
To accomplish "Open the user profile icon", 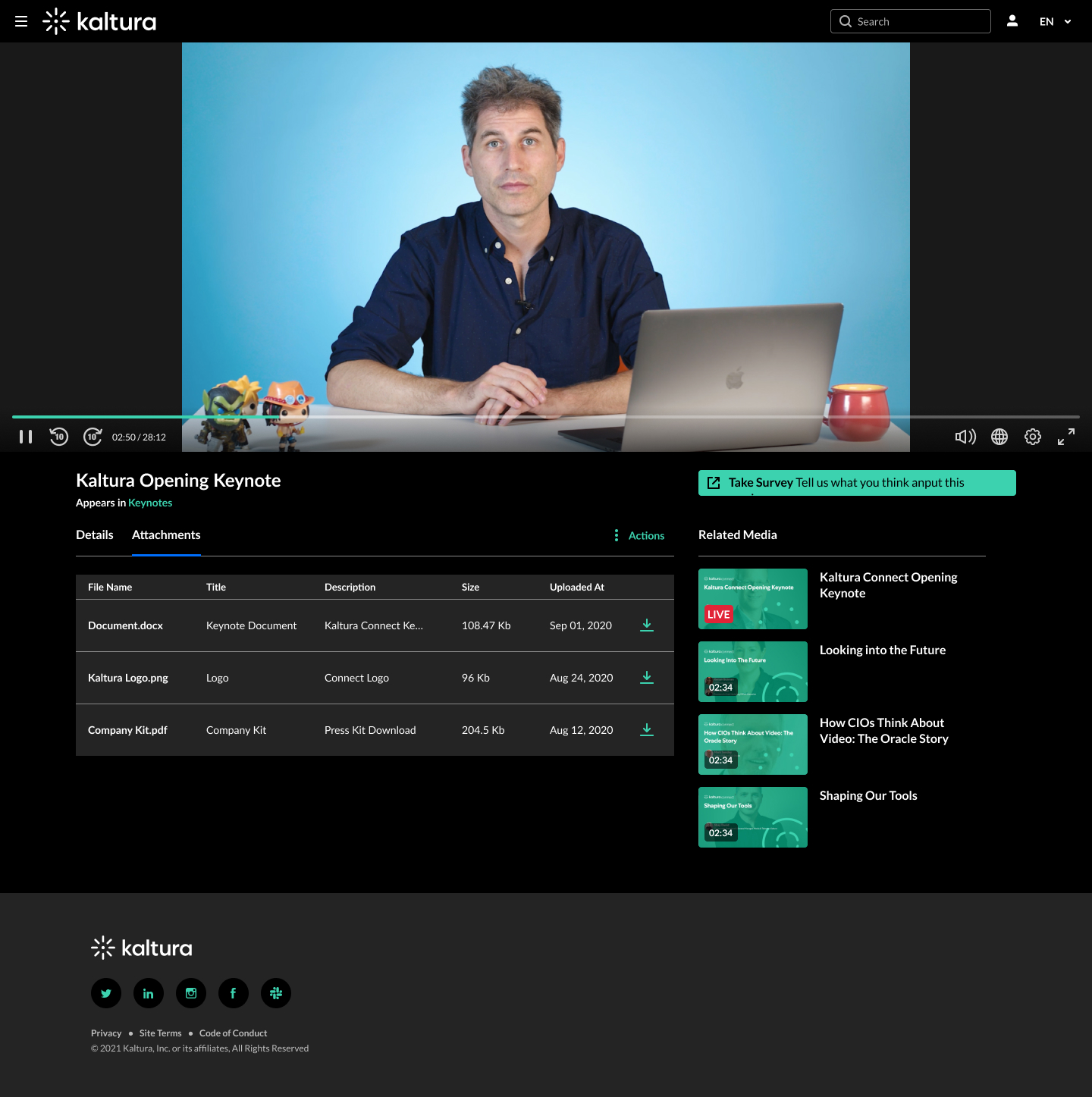I will tap(1012, 21).
